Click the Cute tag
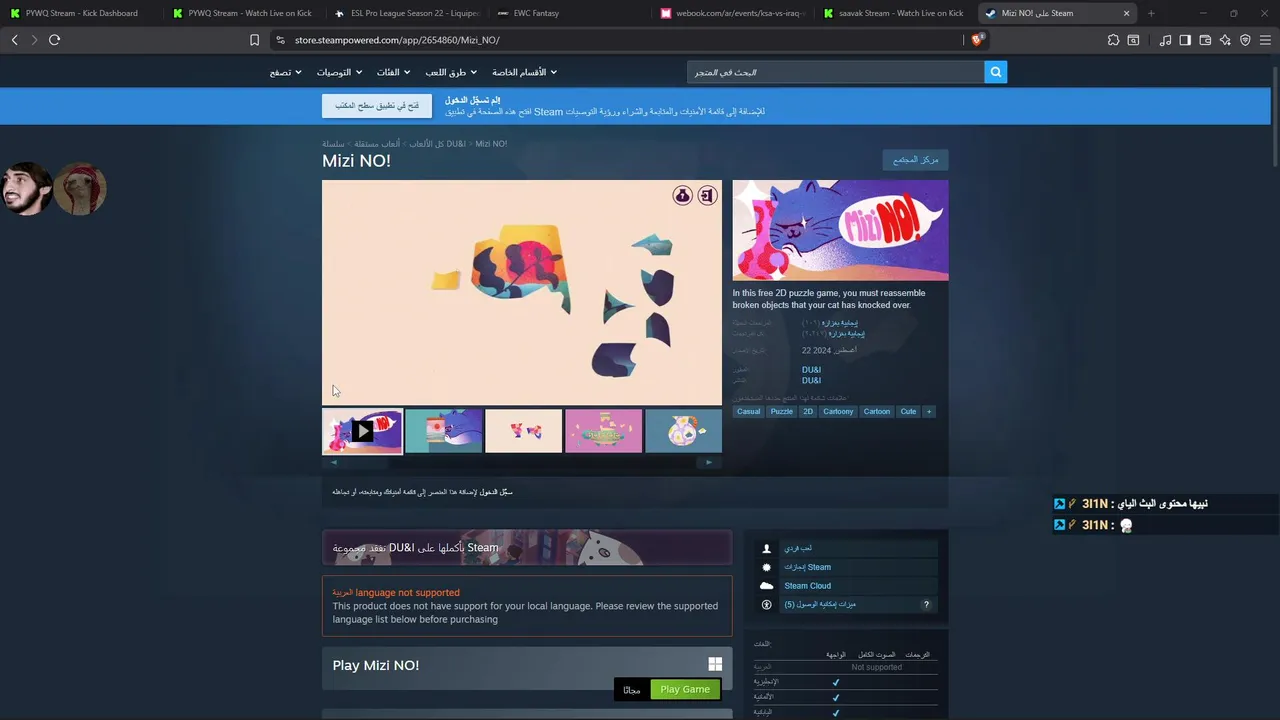The width and height of the screenshot is (1280, 720). point(908,412)
